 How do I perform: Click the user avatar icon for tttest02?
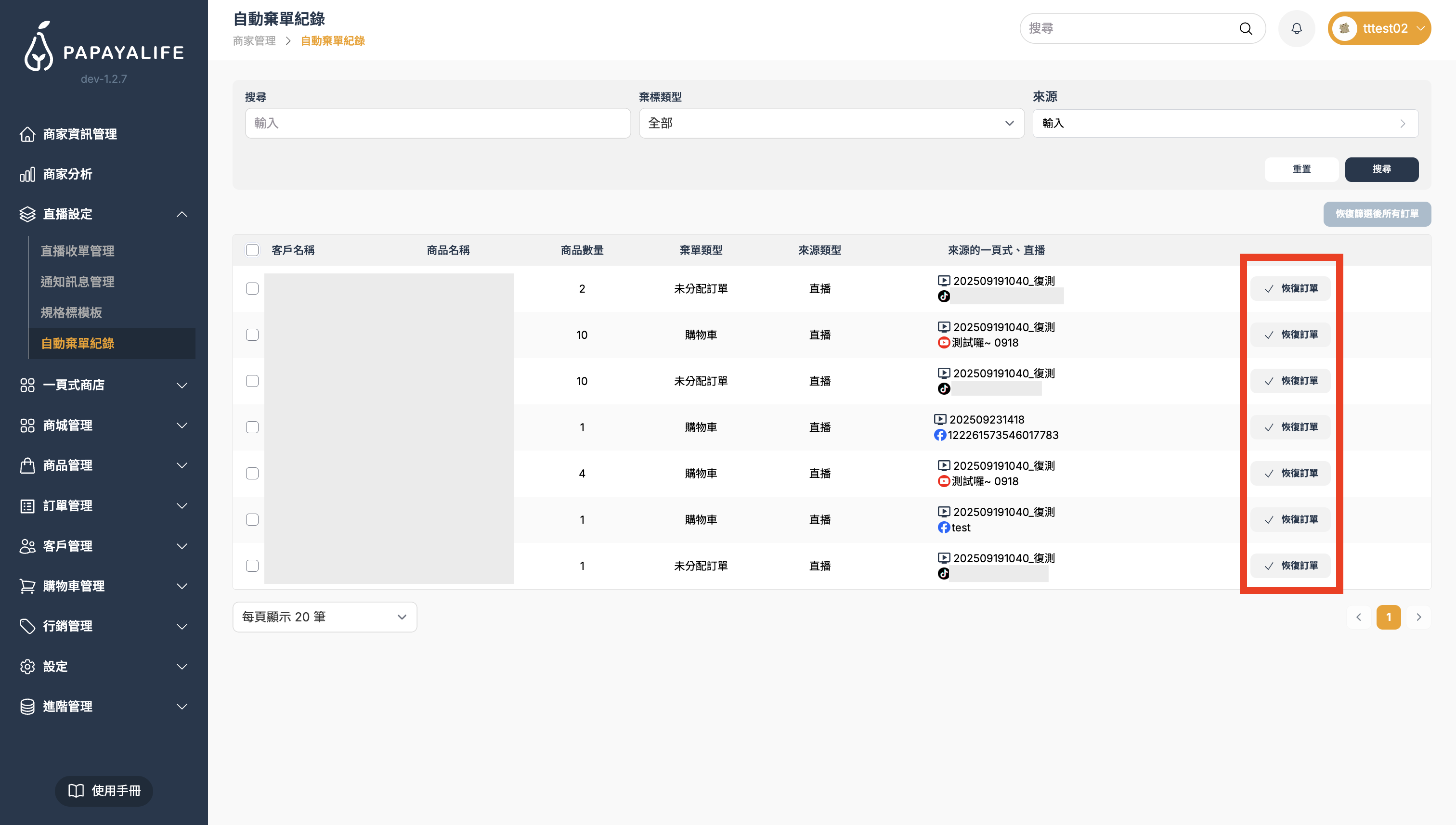click(1344, 28)
